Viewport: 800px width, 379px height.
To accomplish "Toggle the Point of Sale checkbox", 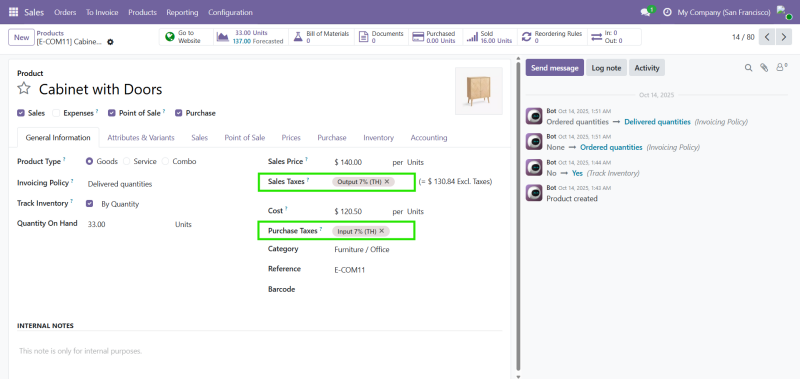I will point(112,113).
